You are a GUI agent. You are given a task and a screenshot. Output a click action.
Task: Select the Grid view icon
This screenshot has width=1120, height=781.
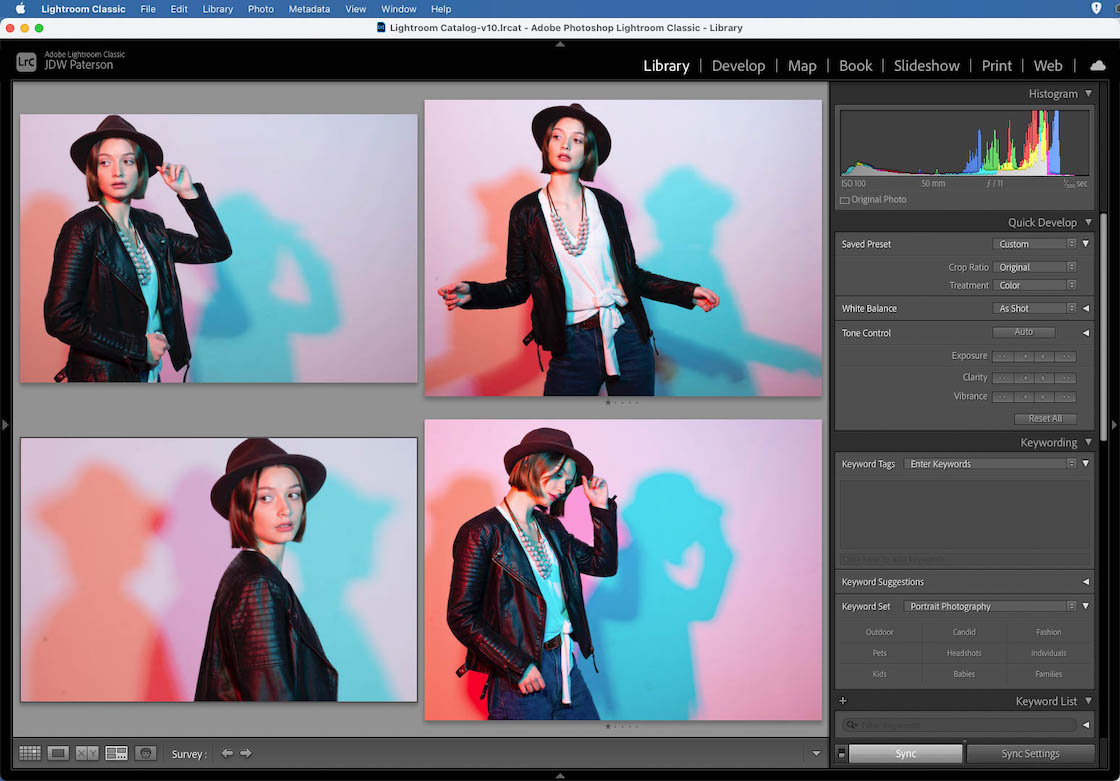click(29, 752)
